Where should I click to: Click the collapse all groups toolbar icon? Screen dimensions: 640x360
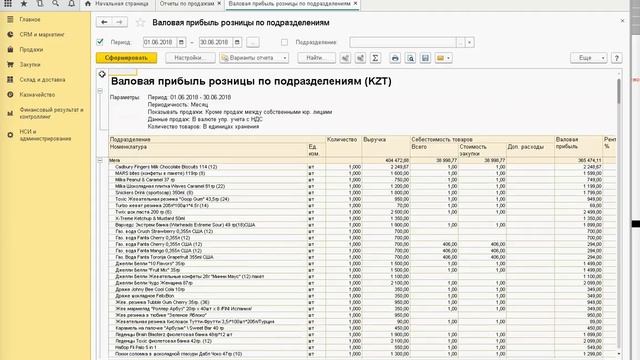pos(345,58)
